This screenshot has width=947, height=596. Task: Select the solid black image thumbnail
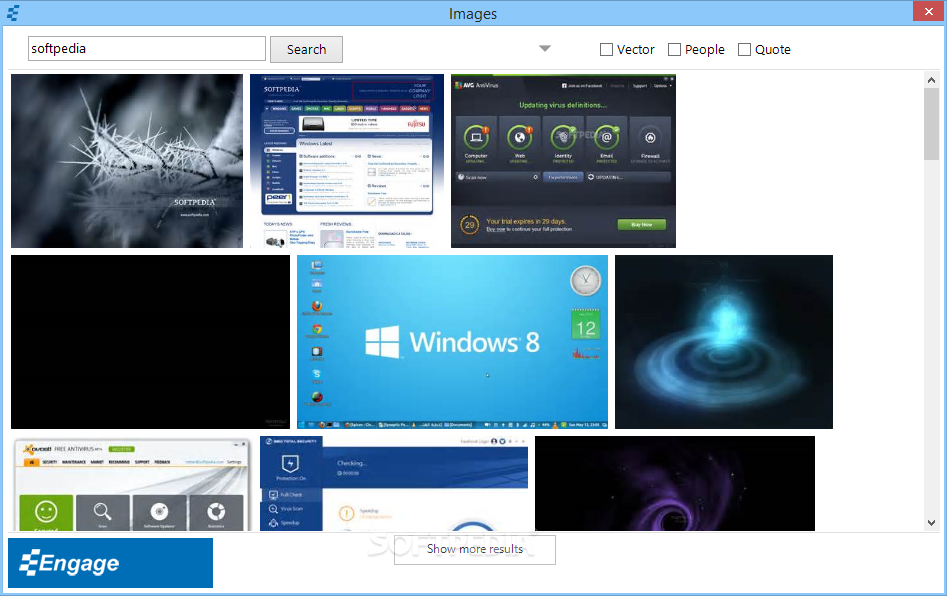[150, 342]
